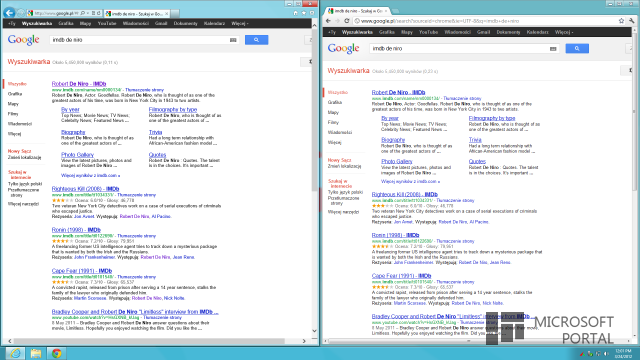The image size is (640, 360).
Task: Click Zmień lokalizację in IE sidebar
Action: 24,158
